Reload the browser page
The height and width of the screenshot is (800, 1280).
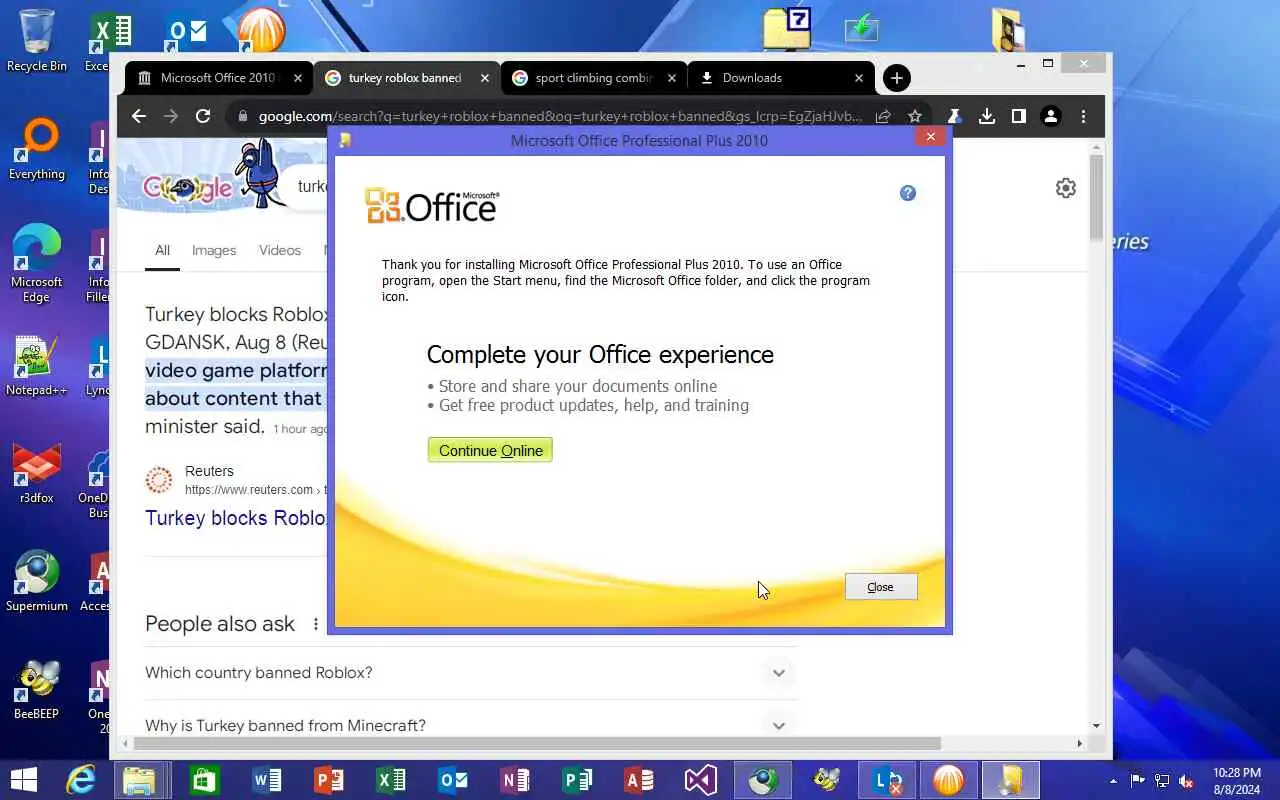(x=203, y=116)
